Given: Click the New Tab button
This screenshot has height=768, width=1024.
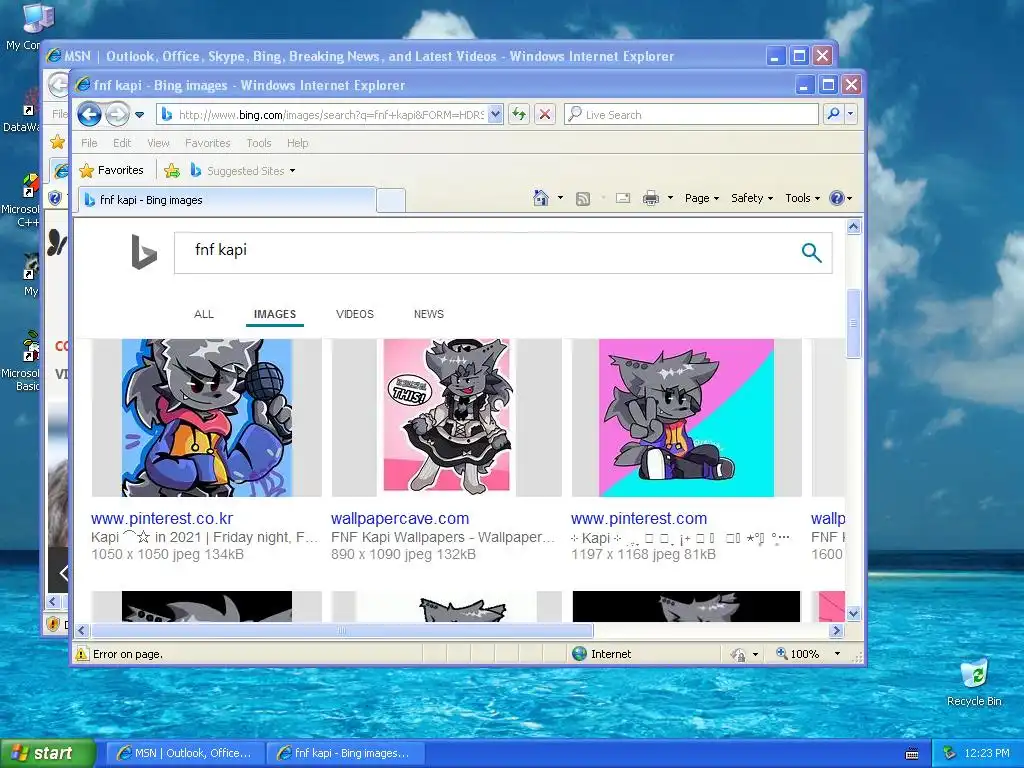Looking at the screenshot, I should 391,200.
